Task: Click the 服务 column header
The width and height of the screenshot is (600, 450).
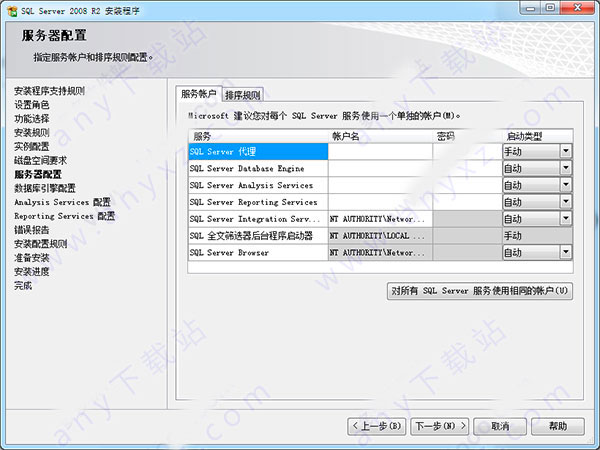Action: pos(258,136)
